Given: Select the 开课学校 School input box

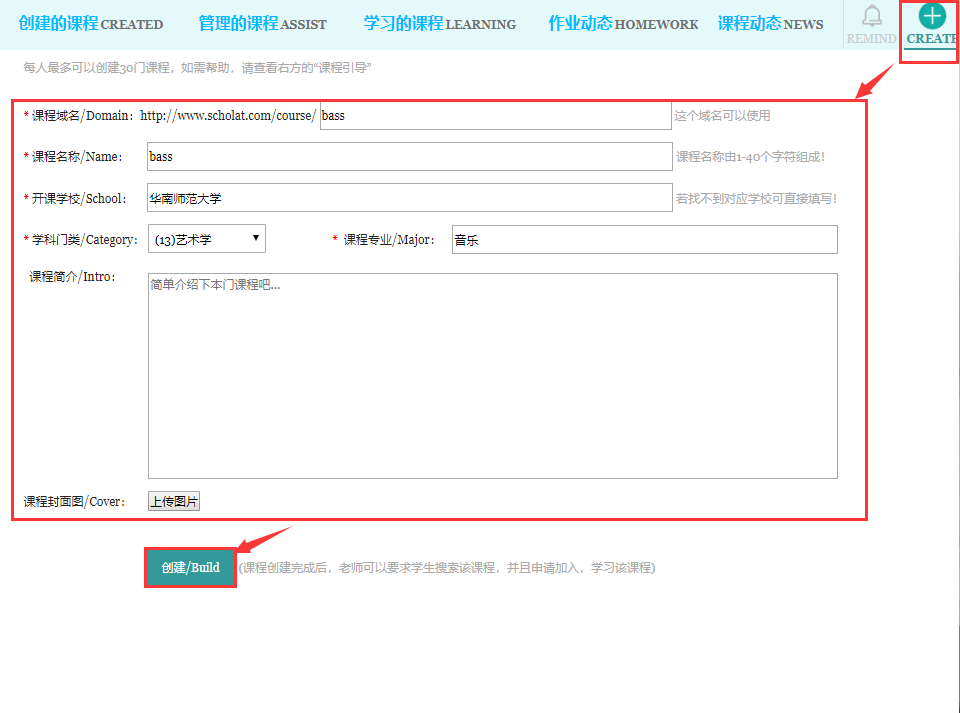Looking at the screenshot, I should [409, 198].
